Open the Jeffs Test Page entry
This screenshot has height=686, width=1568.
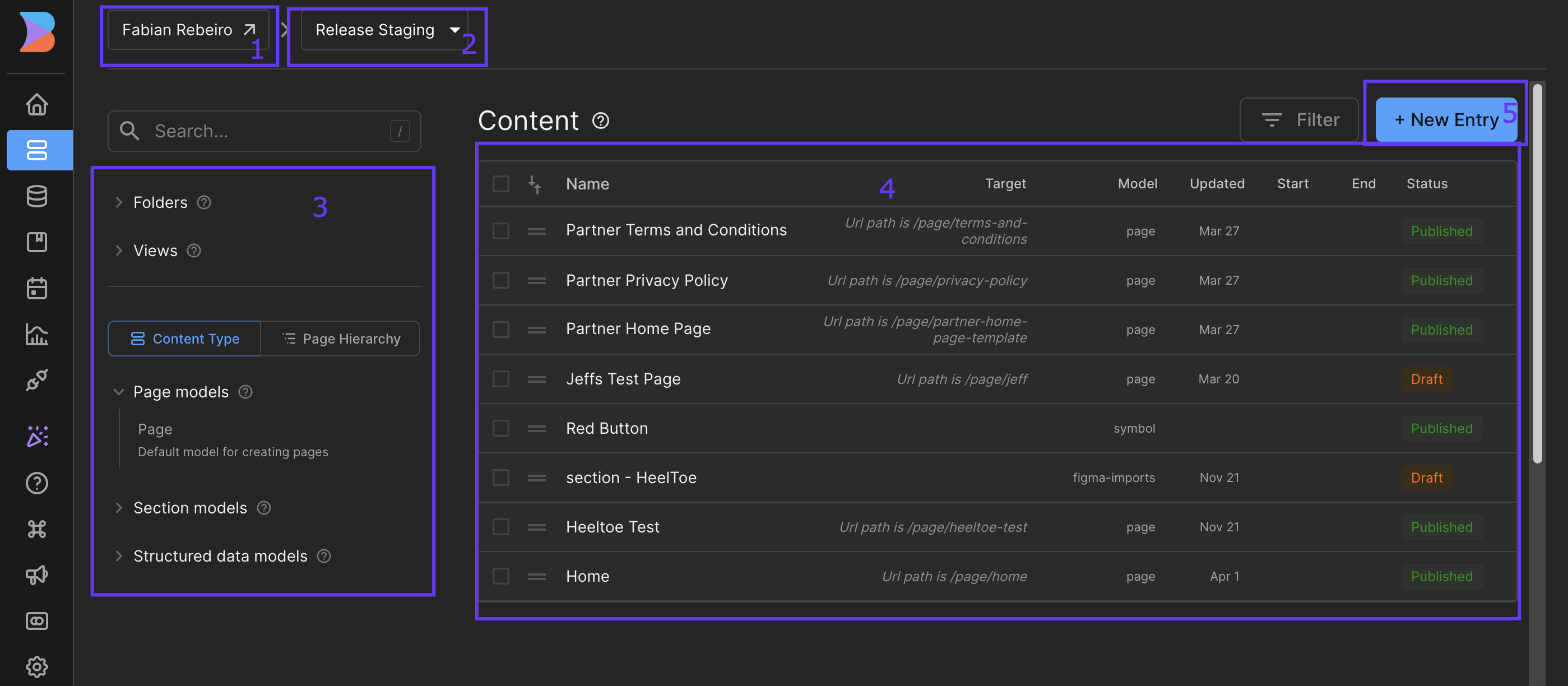623,379
